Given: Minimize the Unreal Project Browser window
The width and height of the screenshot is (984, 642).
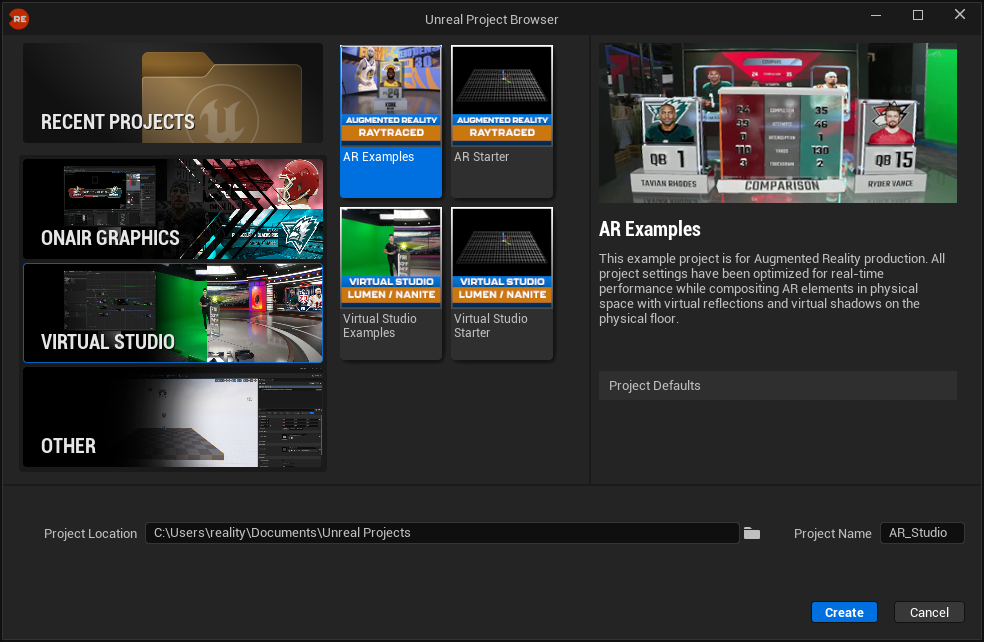Looking at the screenshot, I should (876, 15).
